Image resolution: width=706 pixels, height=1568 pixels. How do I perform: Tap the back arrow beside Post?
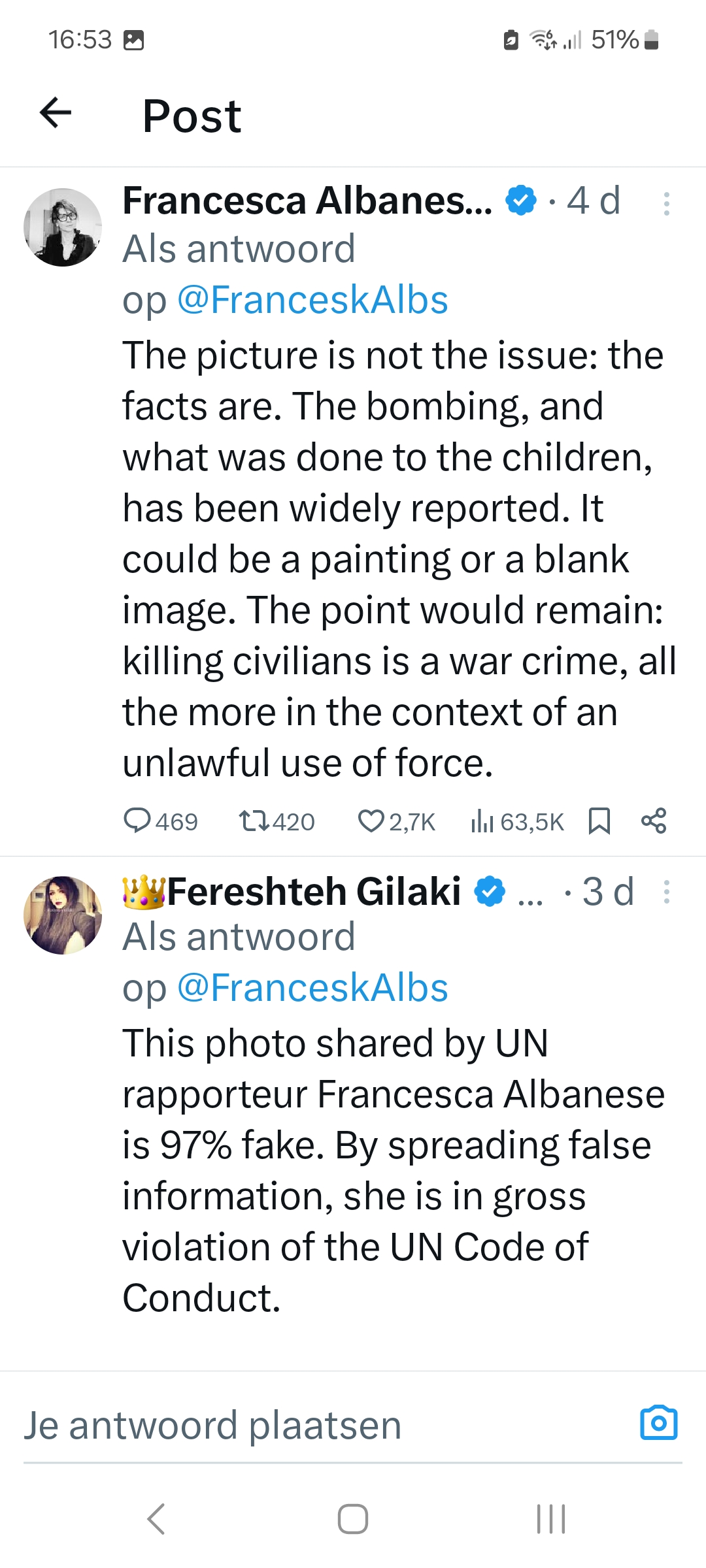pos(56,112)
